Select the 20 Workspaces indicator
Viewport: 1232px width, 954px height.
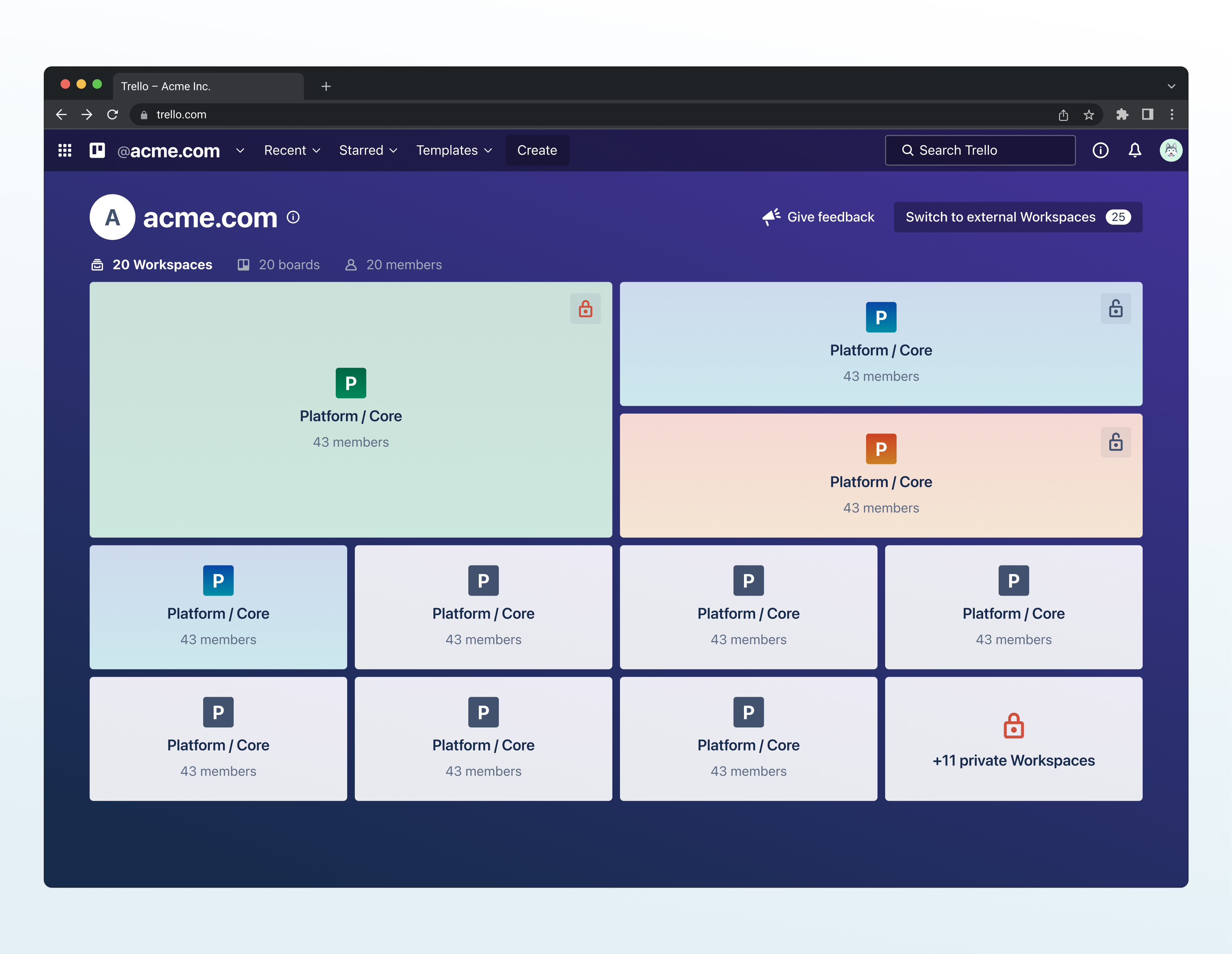151,265
